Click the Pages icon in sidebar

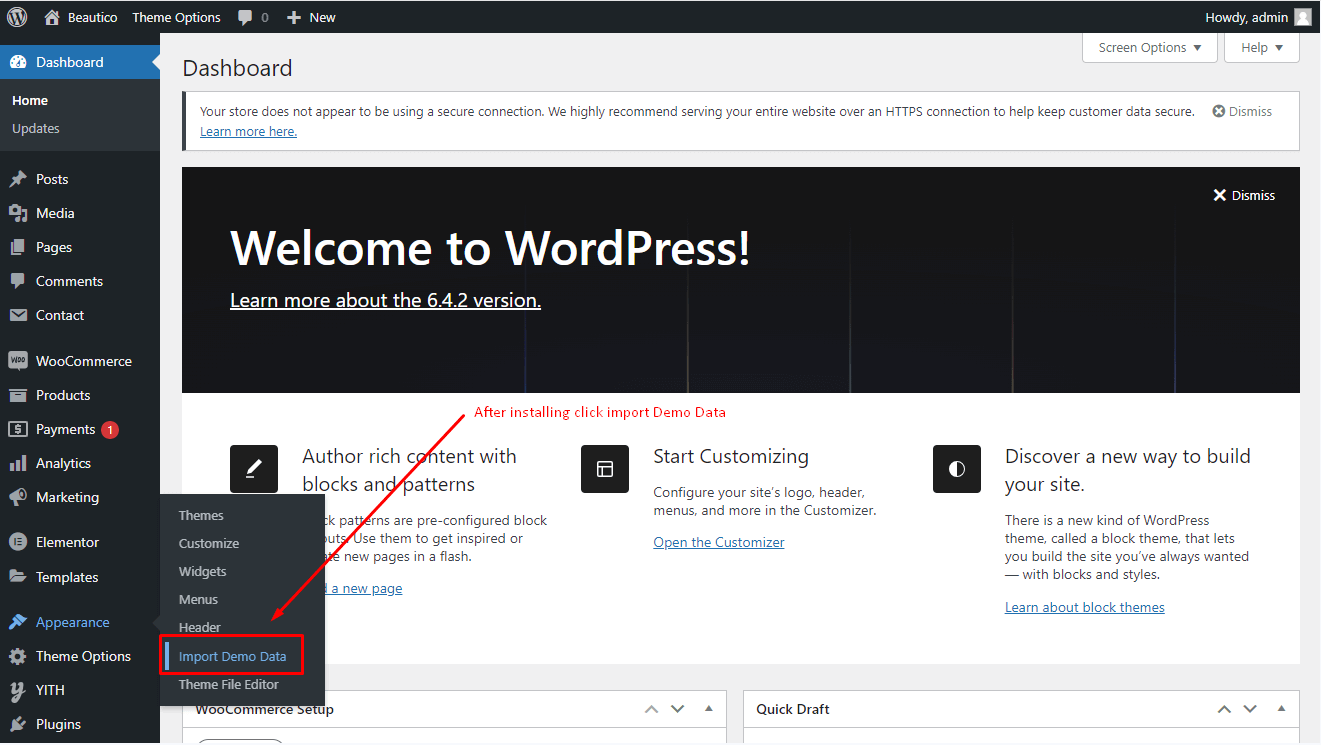[18, 247]
